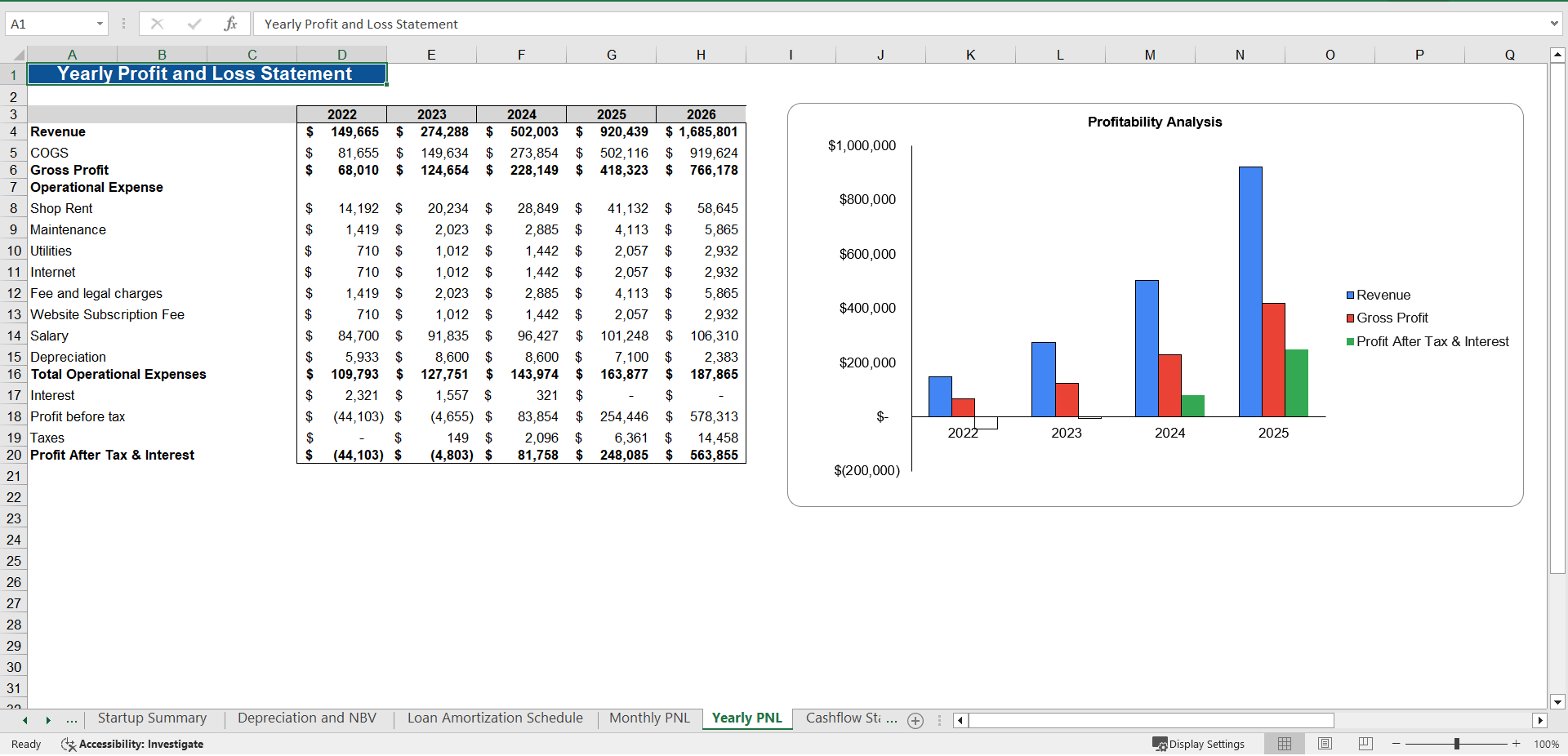The height and width of the screenshot is (756, 1568).
Task: Switch to the Monthly PNL sheet tab
Action: (x=648, y=718)
